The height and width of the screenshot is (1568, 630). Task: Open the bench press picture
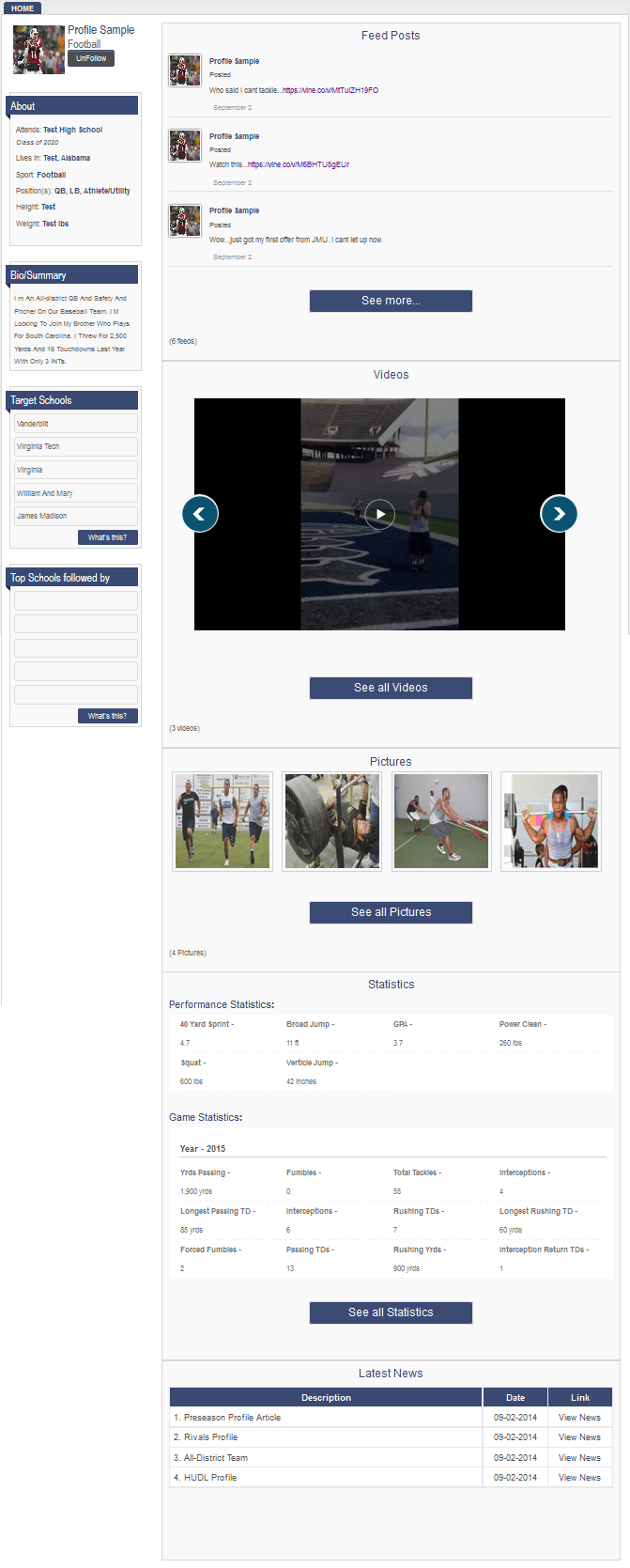click(332, 821)
